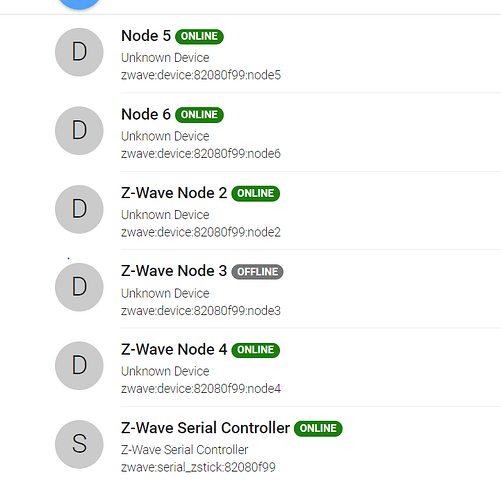Select the Z-Wave Node 2 avatar icon
This screenshot has height=500, width=501.
click(79, 209)
